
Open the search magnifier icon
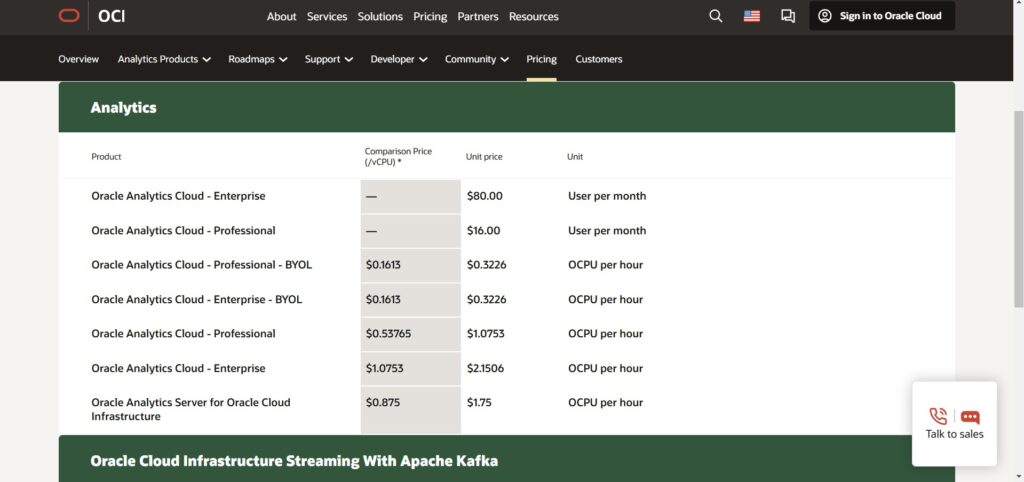716,16
